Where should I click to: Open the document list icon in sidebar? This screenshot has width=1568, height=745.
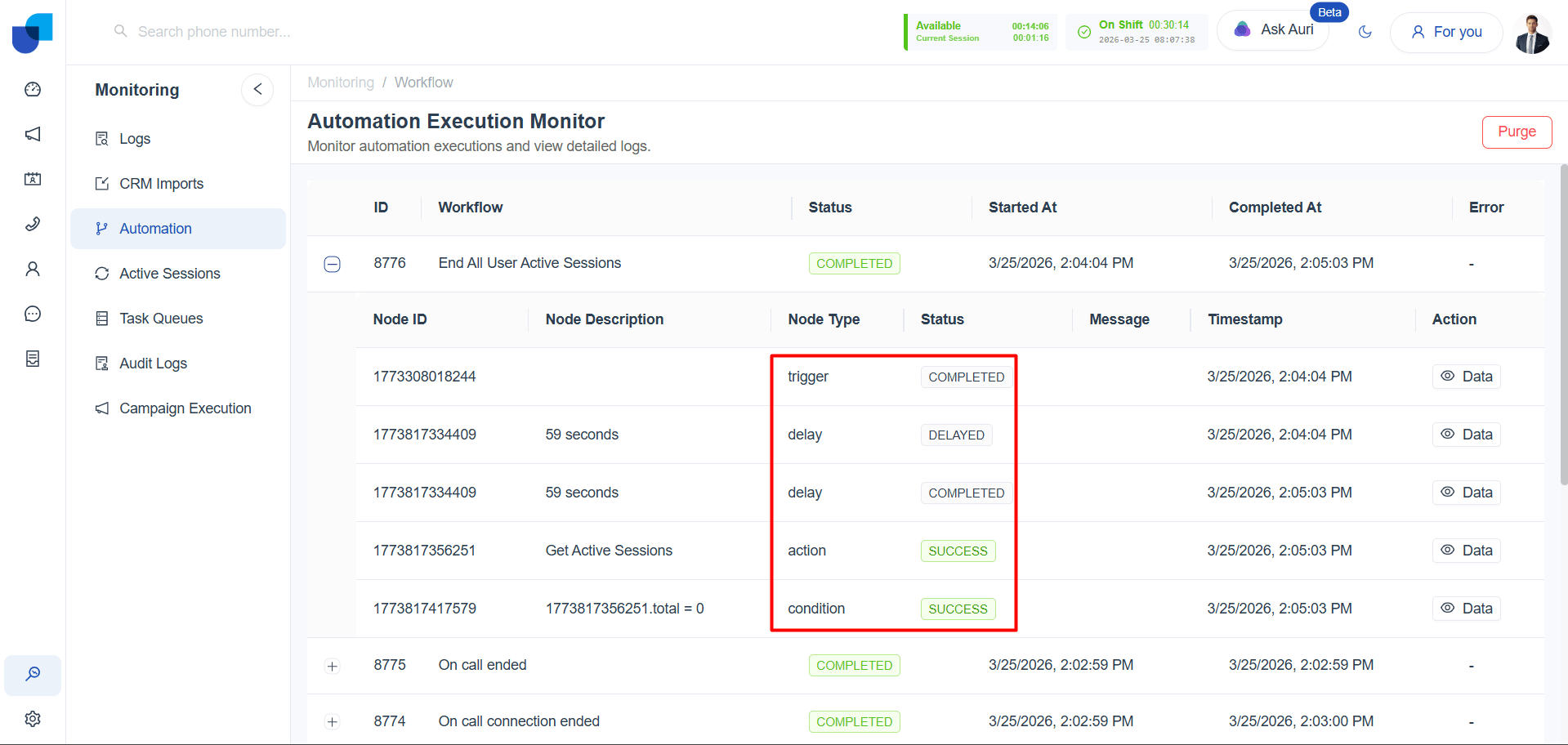(x=33, y=358)
